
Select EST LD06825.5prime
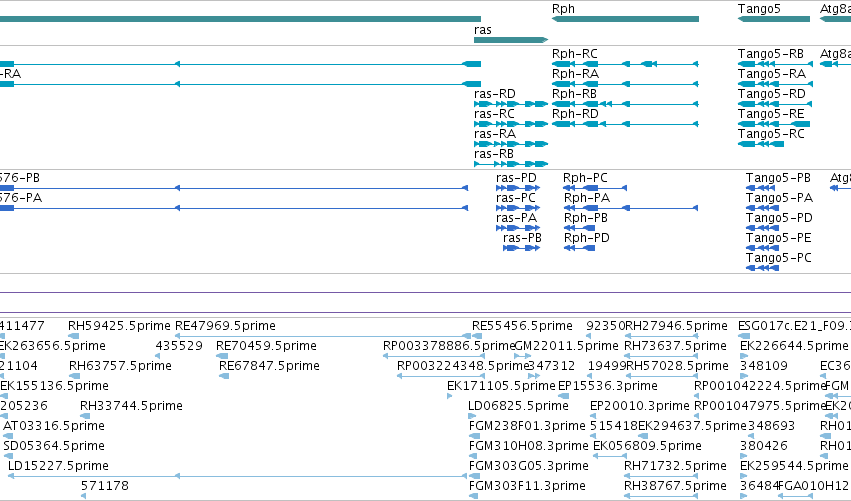(518, 407)
